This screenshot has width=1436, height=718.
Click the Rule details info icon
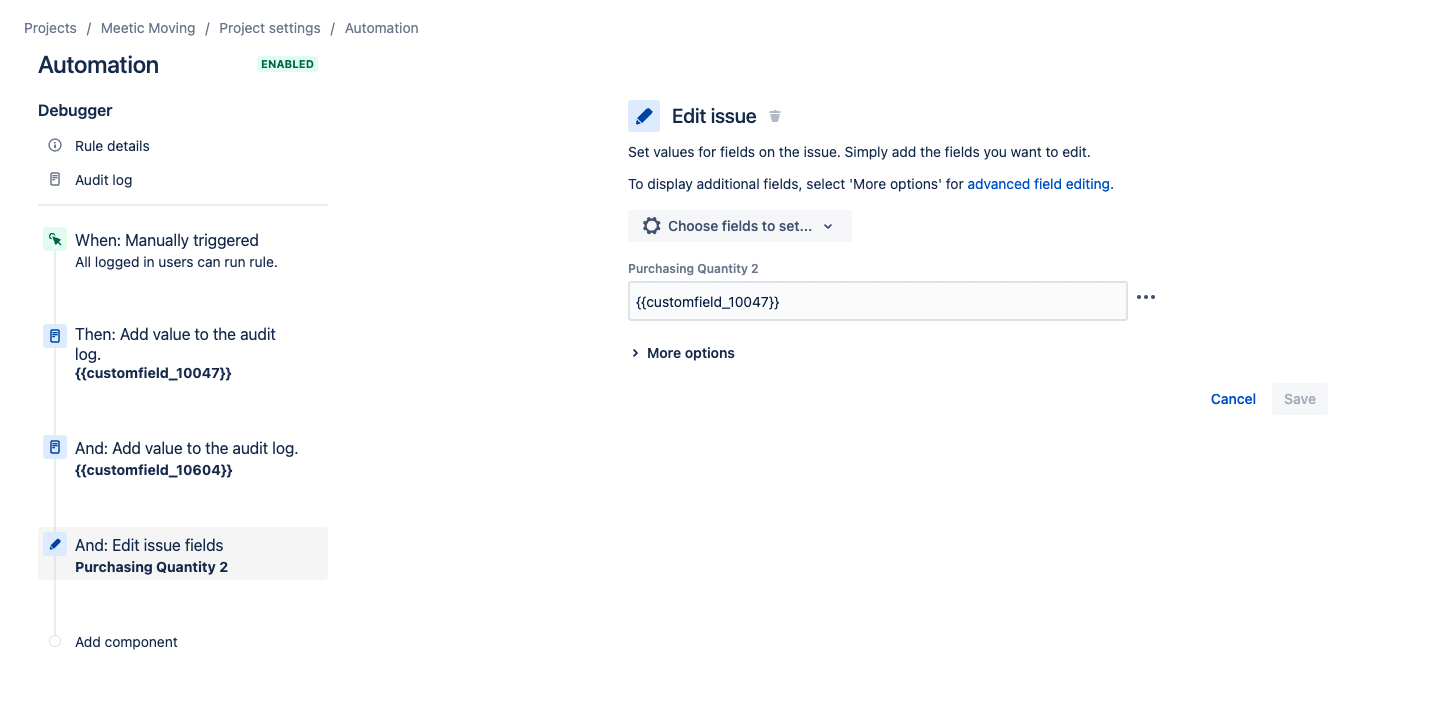pyautogui.click(x=55, y=145)
